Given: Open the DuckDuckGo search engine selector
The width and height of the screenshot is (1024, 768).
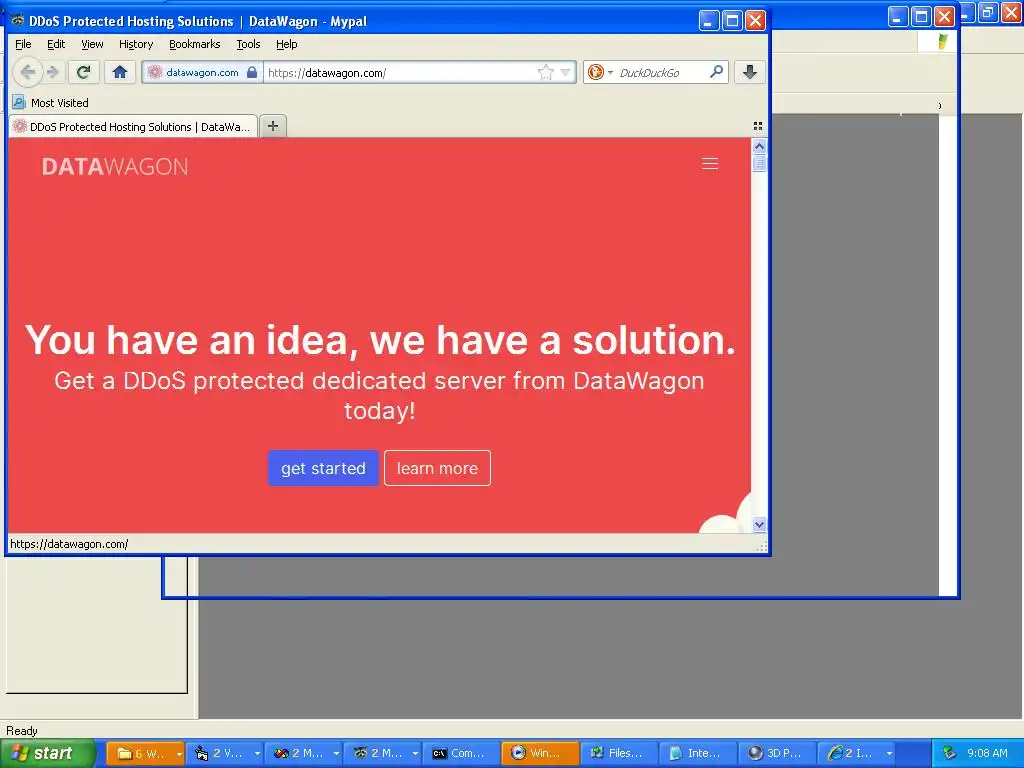Looking at the screenshot, I should (601, 72).
